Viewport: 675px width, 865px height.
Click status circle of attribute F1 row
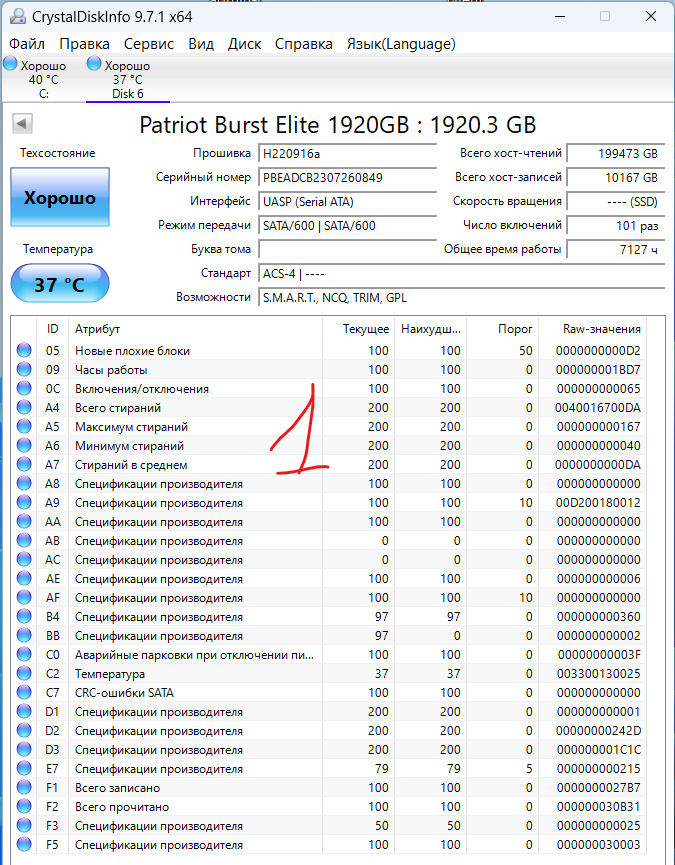click(24, 788)
